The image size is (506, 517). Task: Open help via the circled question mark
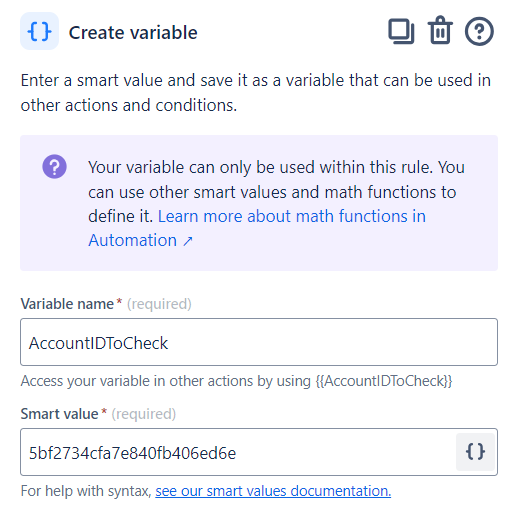pos(479,31)
